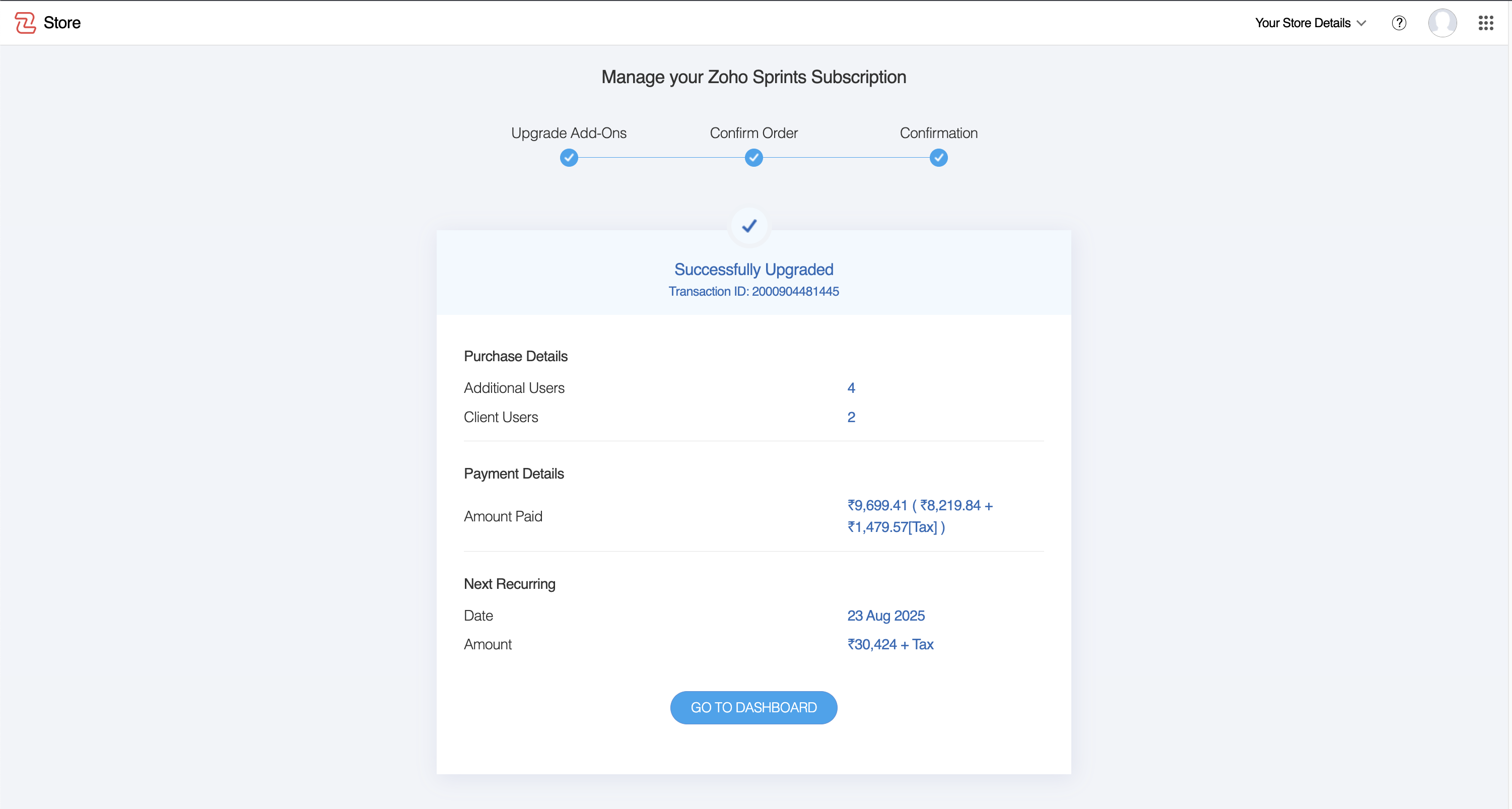Image resolution: width=1512 pixels, height=809 pixels.
Task: Click the next recurring date 23 Aug 2025
Action: tap(886, 615)
